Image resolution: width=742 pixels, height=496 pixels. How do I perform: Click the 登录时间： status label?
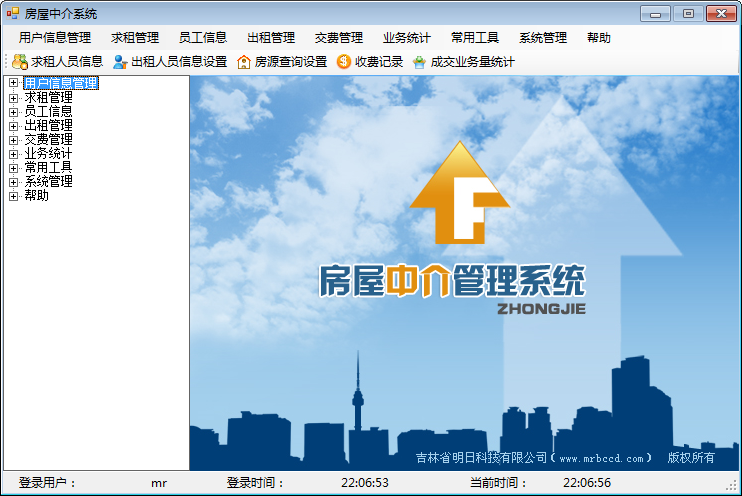tap(255, 483)
